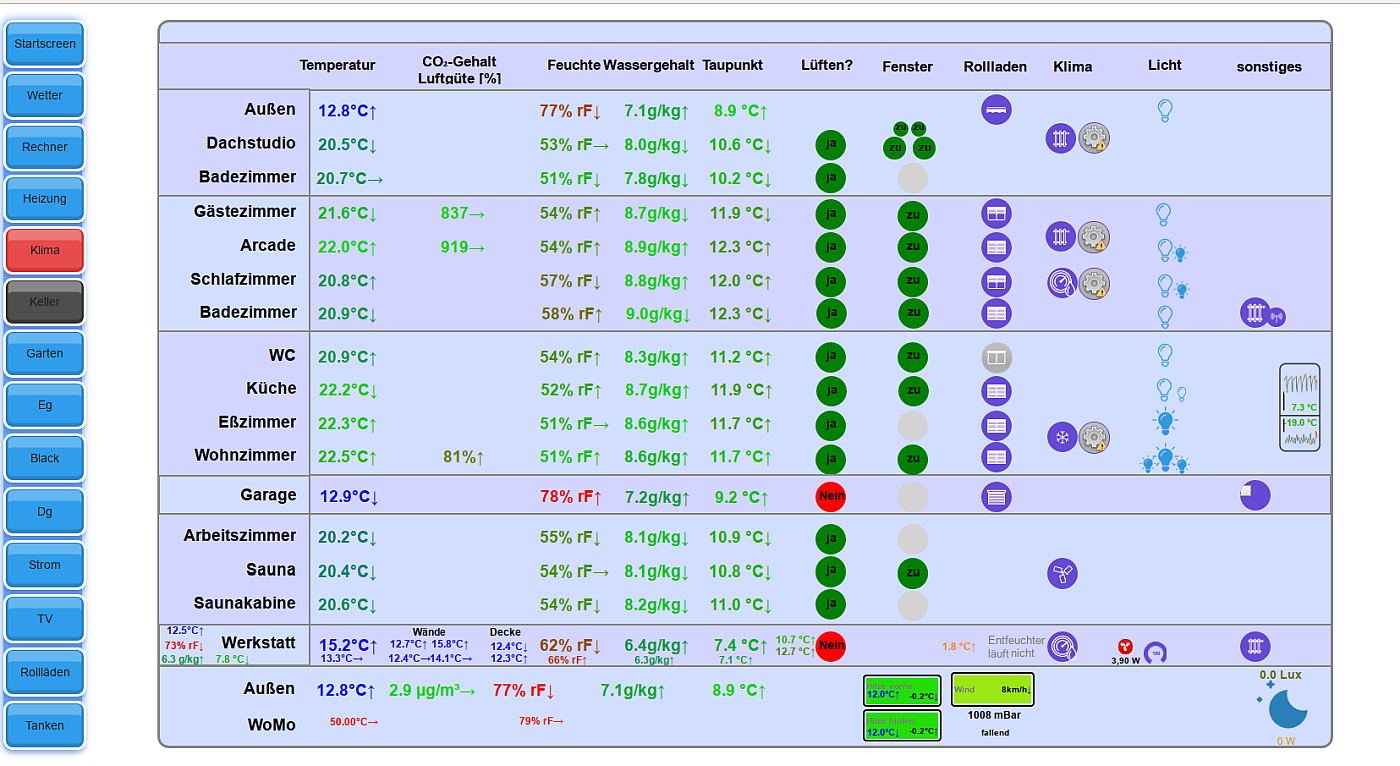Viewport: 1400px width, 766px height.
Task: Open the gear icon next to the snowflake
Action: [x=1094, y=437]
